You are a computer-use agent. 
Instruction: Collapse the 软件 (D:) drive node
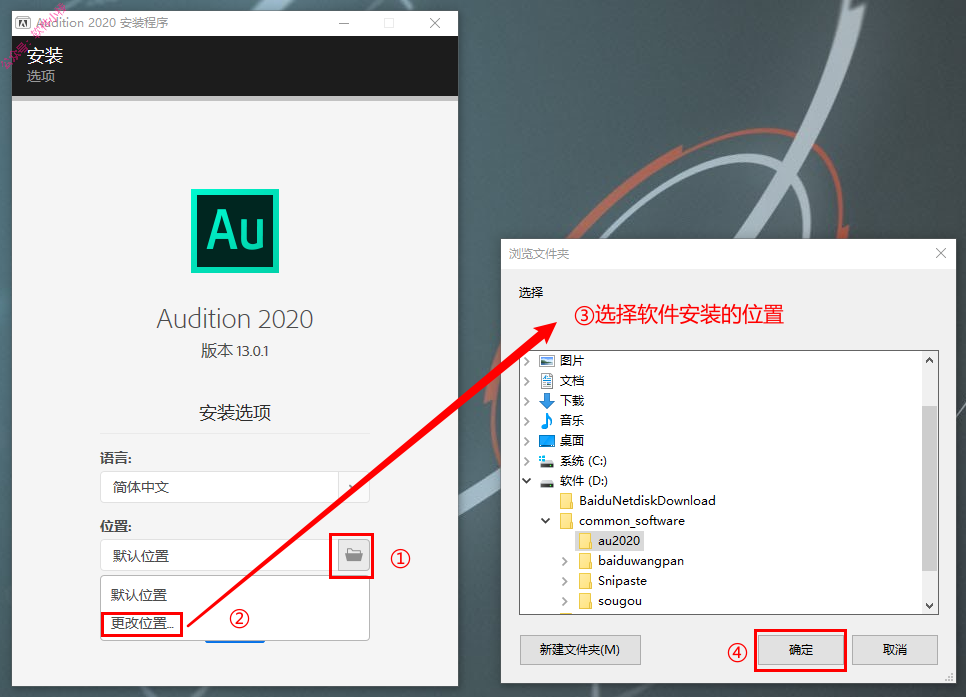[527, 481]
